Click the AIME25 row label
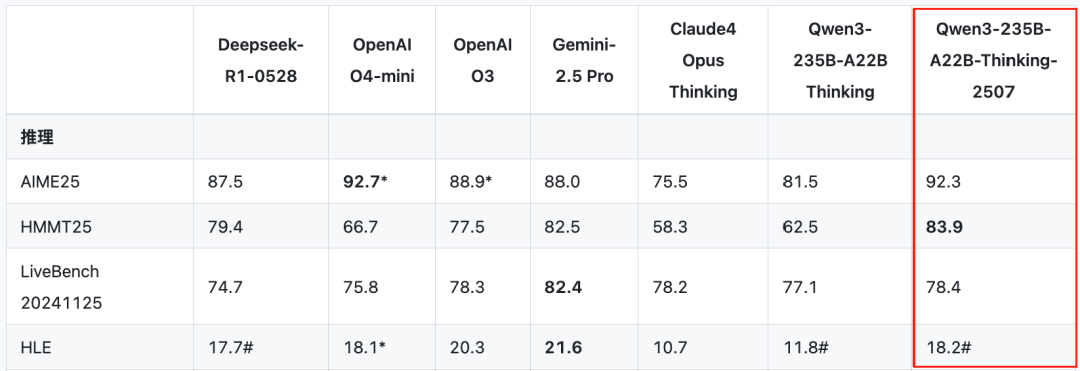Viewport: 1080px width, 371px height. [48, 182]
